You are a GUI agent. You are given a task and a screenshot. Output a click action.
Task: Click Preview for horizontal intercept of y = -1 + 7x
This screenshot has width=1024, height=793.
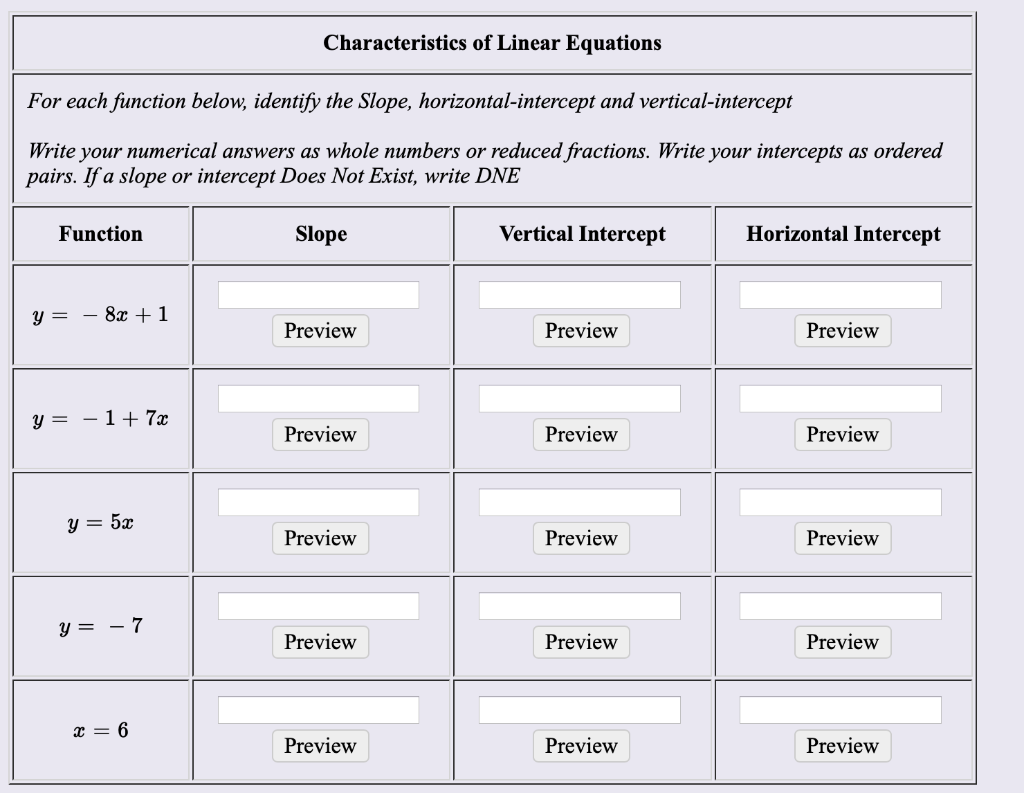pyautogui.click(x=842, y=435)
